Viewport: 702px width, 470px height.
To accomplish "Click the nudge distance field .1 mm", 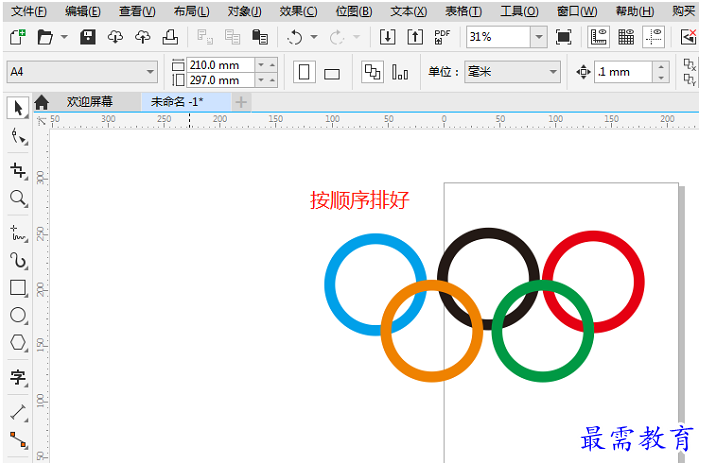I will pos(623,72).
